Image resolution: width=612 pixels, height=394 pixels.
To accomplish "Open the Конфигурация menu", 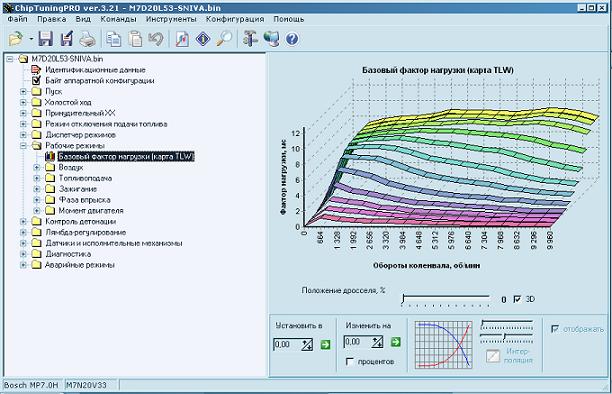I will (235, 19).
